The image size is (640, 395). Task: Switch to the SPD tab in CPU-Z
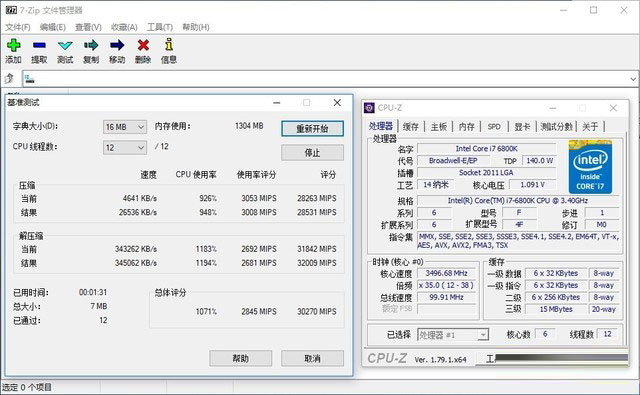pos(494,126)
